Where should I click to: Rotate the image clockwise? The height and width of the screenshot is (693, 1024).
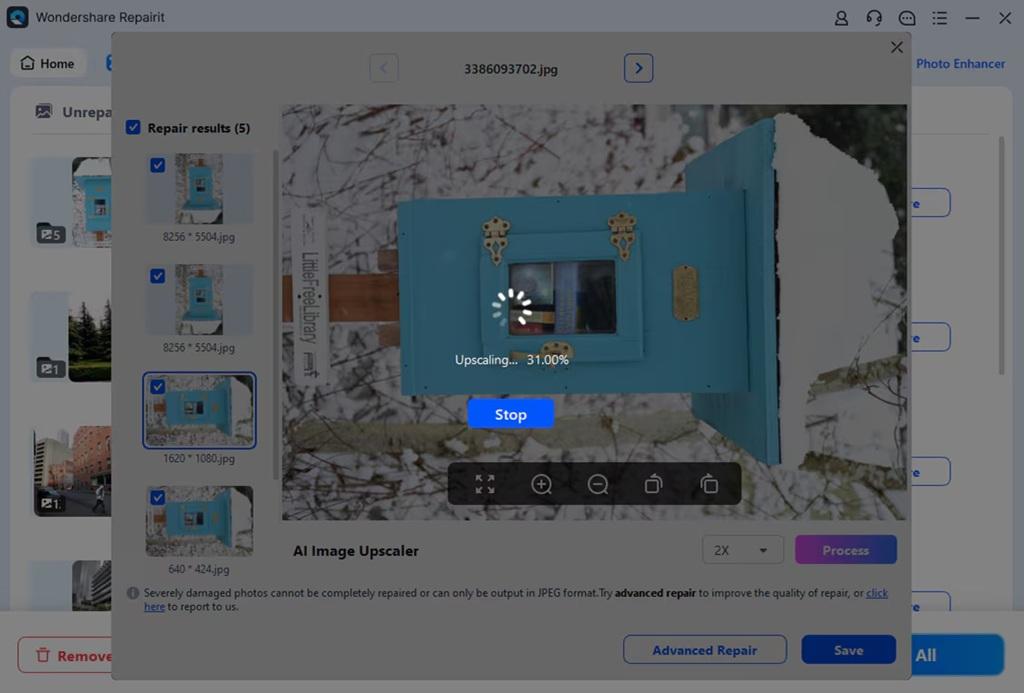tap(709, 484)
